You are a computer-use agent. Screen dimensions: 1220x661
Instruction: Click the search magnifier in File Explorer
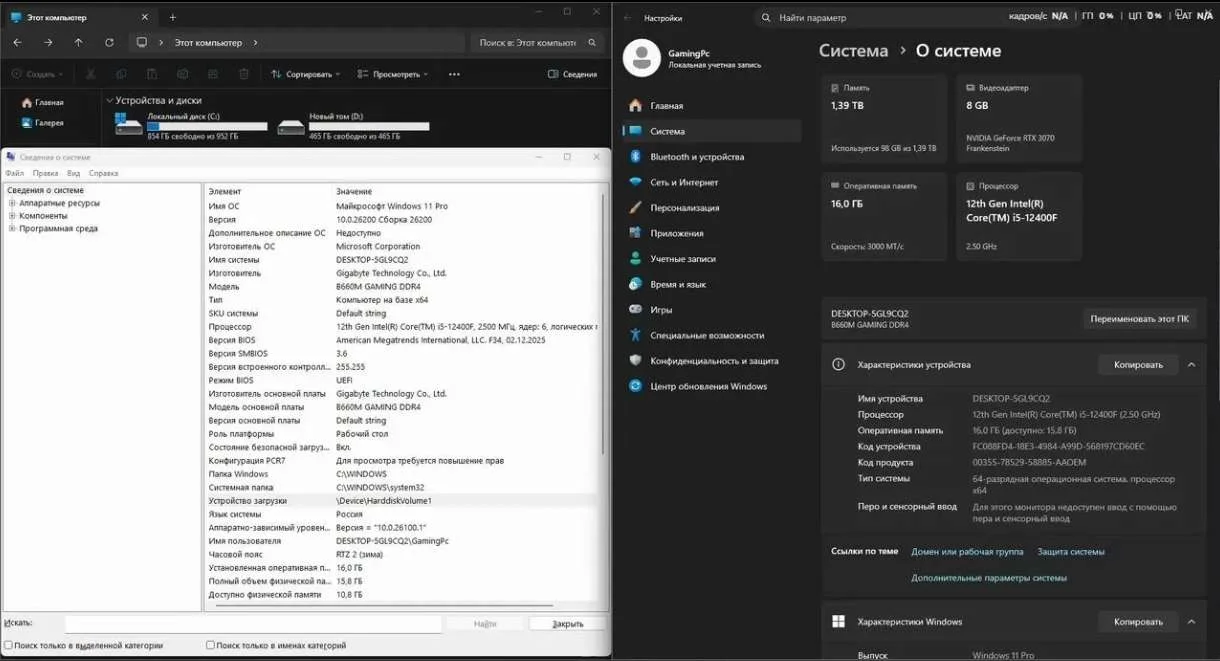pos(592,43)
